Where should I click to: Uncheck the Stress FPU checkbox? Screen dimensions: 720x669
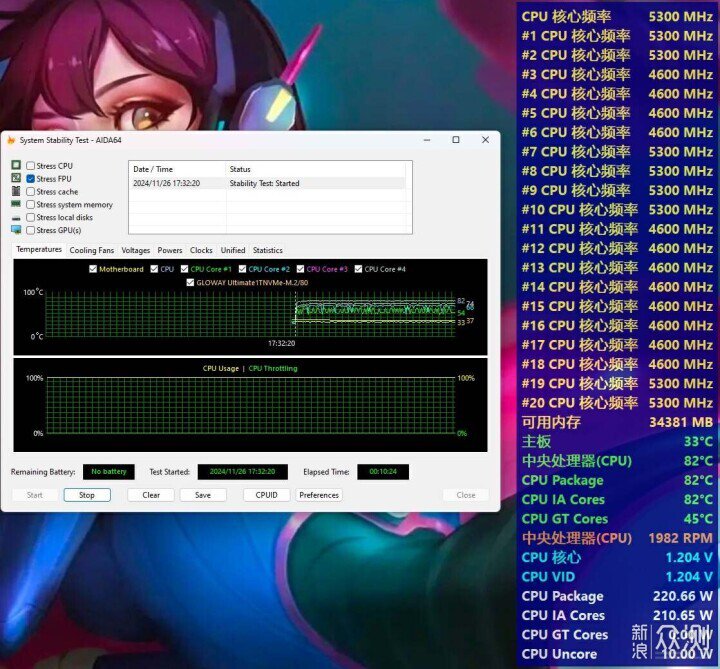pyautogui.click(x=31, y=179)
